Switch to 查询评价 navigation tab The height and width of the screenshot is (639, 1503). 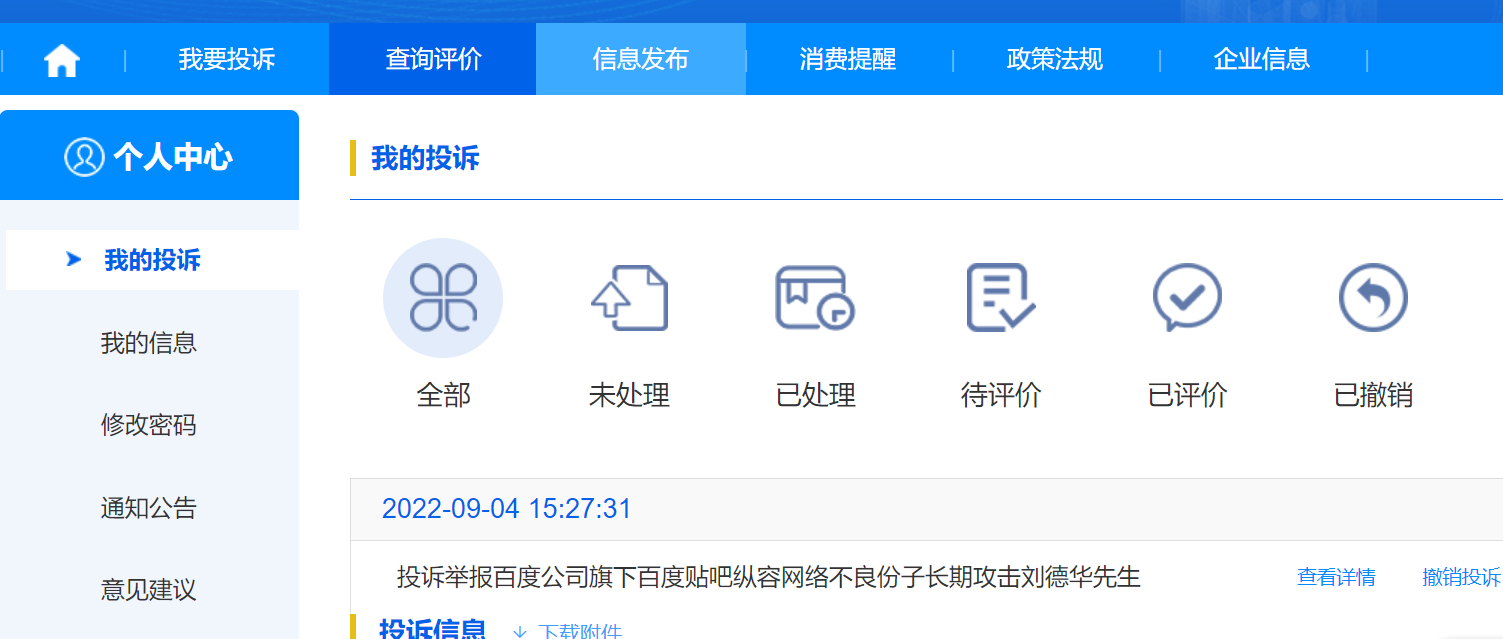pyautogui.click(x=433, y=59)
